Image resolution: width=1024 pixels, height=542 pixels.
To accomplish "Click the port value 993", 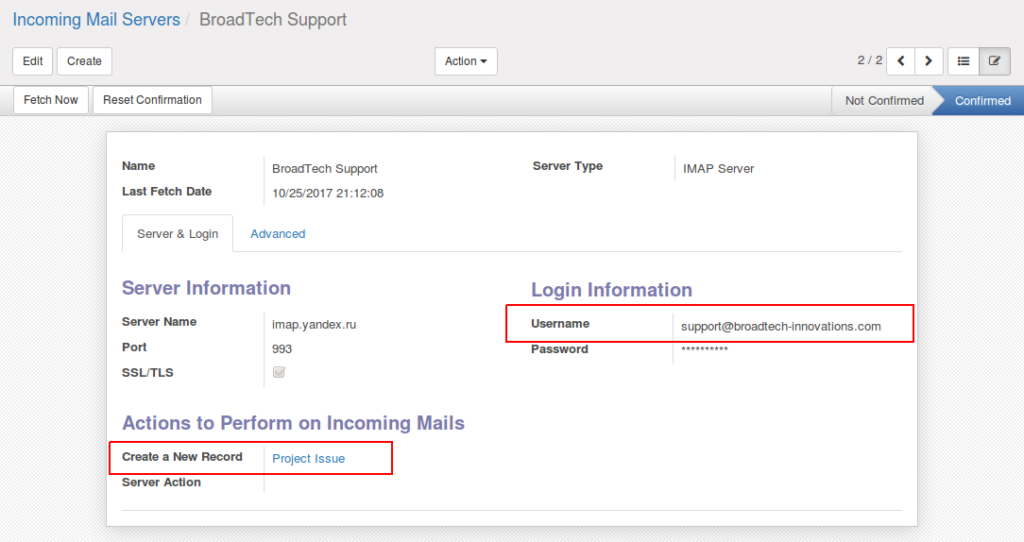I will 282,349.
